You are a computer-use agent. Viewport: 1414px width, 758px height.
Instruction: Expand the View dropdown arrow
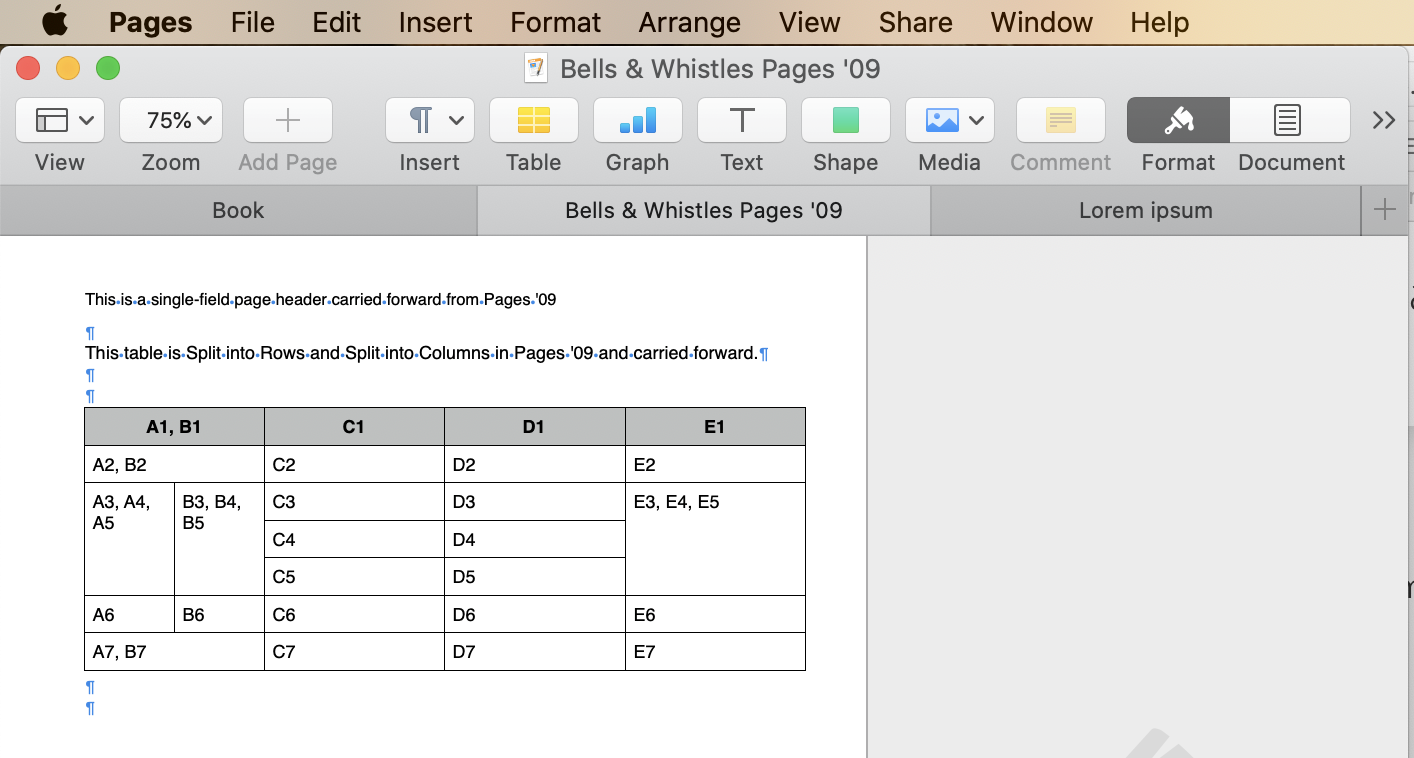86,121
